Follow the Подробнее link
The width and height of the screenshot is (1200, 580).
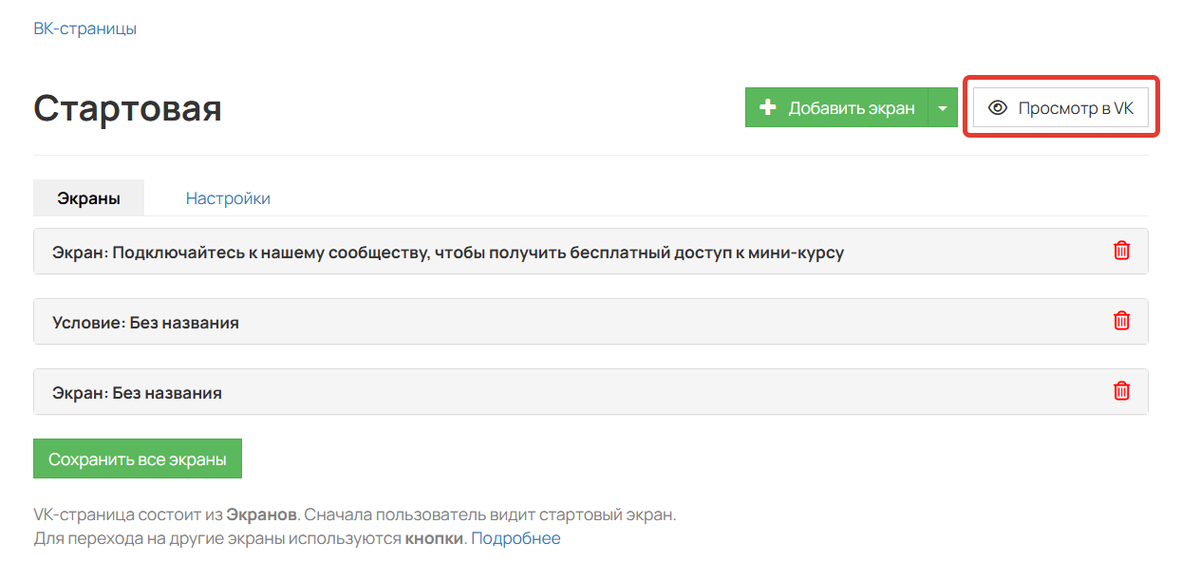[x=515, y=538]
